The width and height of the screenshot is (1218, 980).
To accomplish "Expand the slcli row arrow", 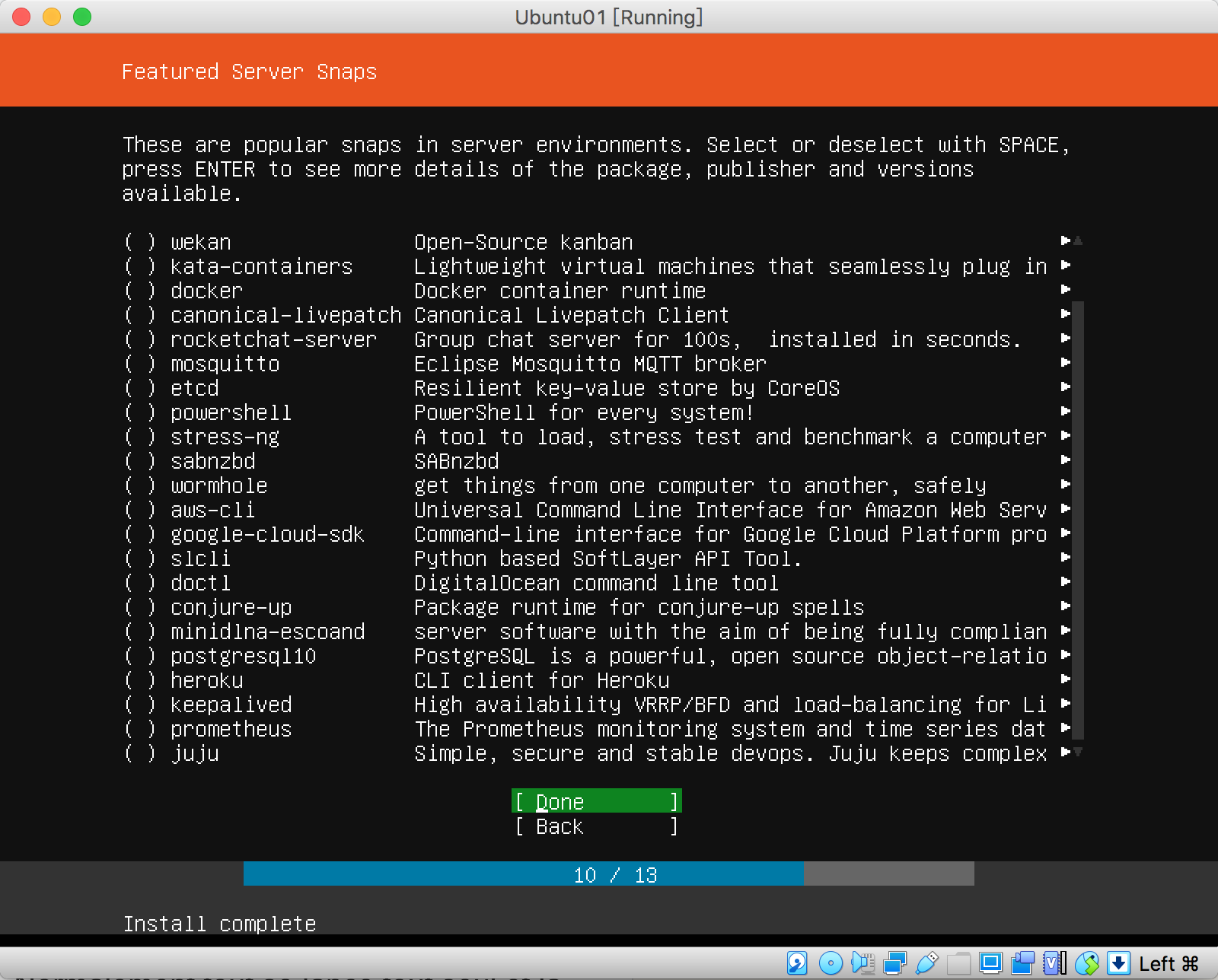I will [1066, 557].
